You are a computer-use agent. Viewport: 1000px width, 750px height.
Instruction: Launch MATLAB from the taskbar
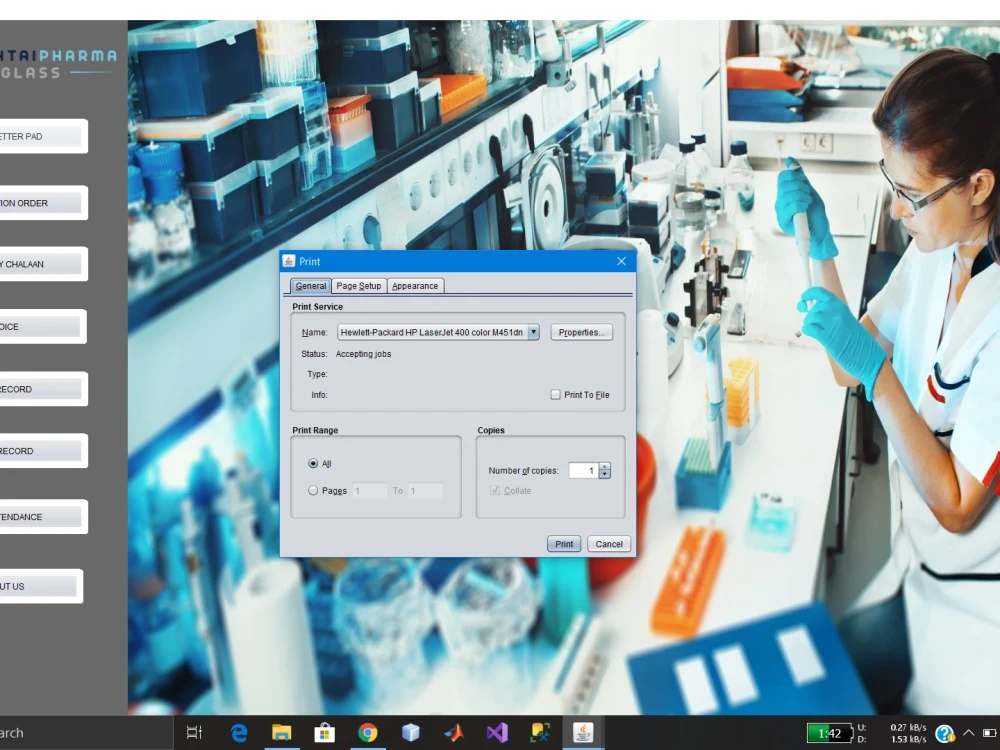tap(453, 733)
